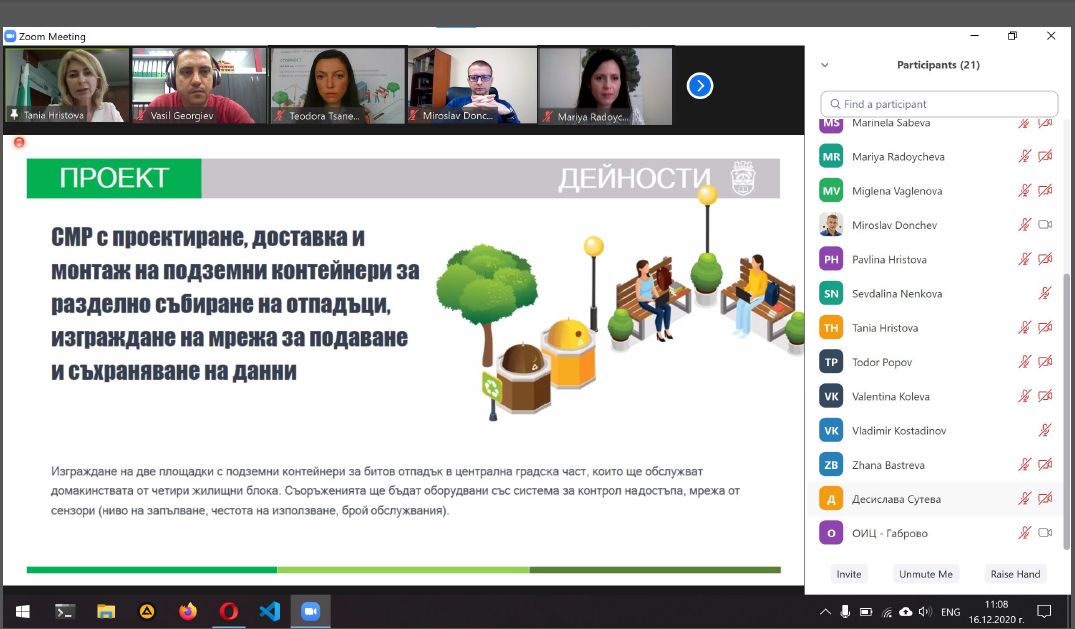Viewport: 1075px width, 629px height.
Task: Toggle Todor Popov's disabled video icon
Action: (x=1045, y=362)
